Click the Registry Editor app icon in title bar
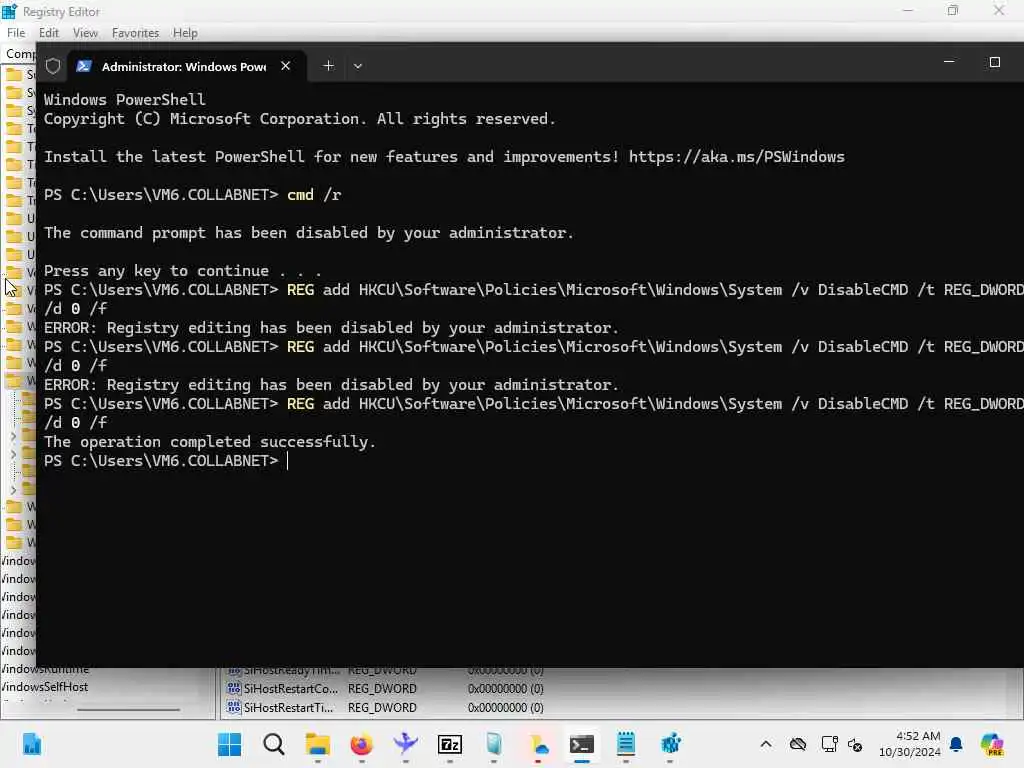The width and height of the screenshot is (1024, 768). (x=9, y=11)
